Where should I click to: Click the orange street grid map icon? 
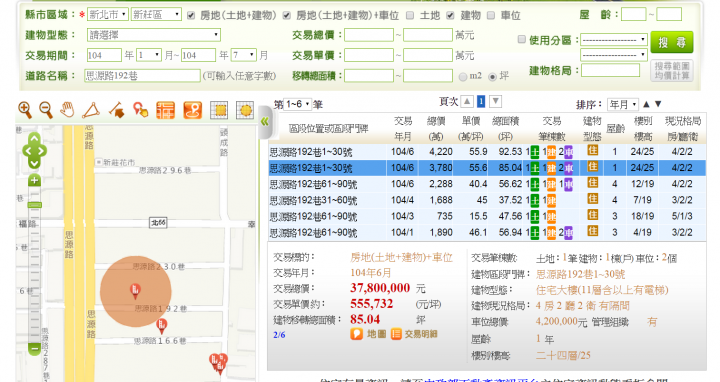click(x=165, y=110)
